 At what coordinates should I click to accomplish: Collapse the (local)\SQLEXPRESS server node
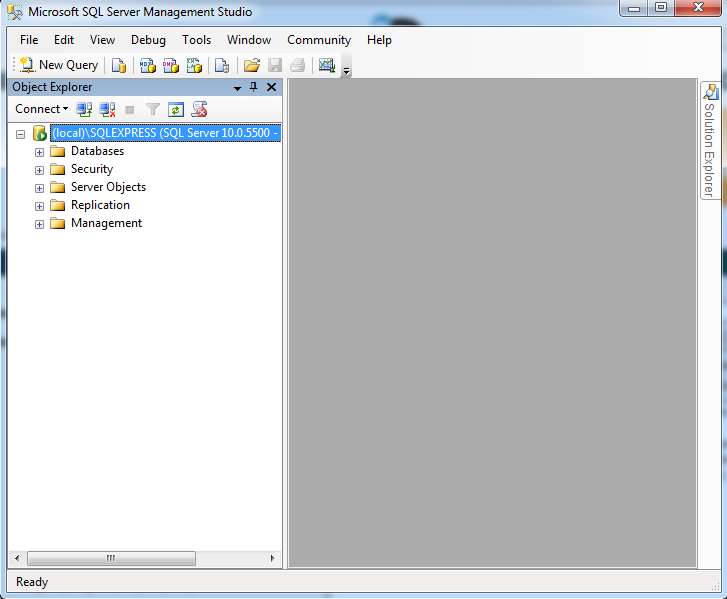[20, 134]
